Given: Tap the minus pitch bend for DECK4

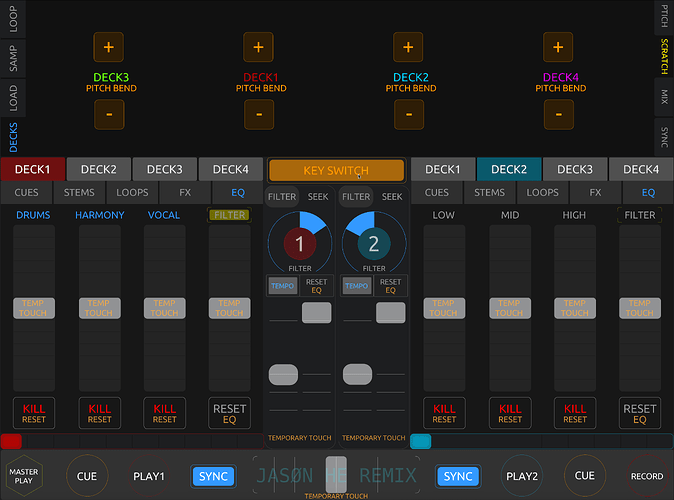Looking at the screenshot, I should point(558,114).
